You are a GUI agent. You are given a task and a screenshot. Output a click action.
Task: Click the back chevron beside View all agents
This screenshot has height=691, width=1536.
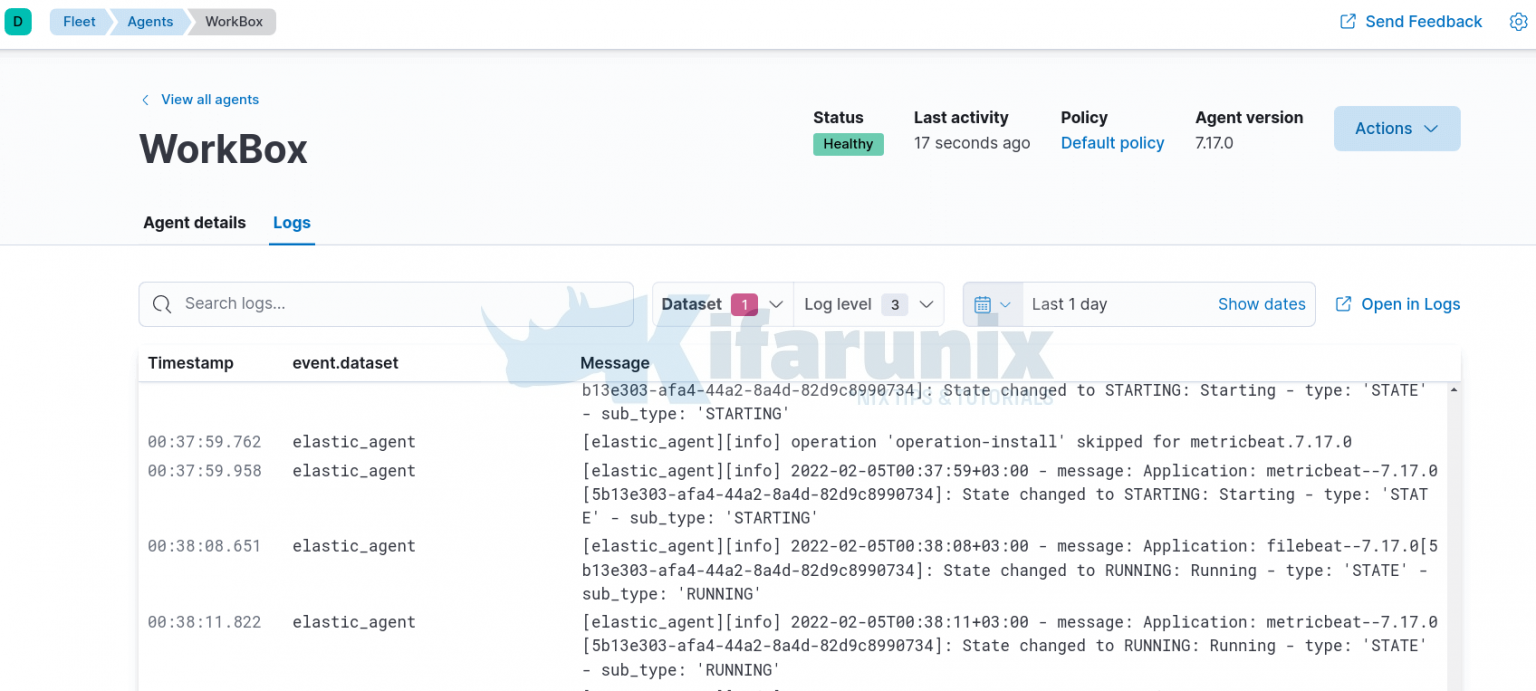point(145,99)
